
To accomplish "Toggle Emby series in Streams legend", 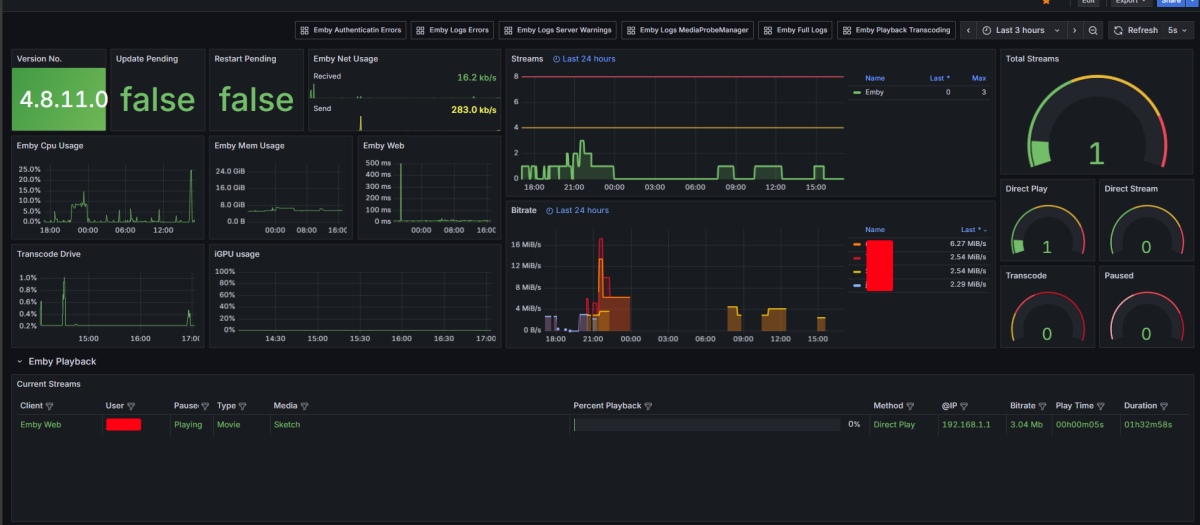I will 873,92.
